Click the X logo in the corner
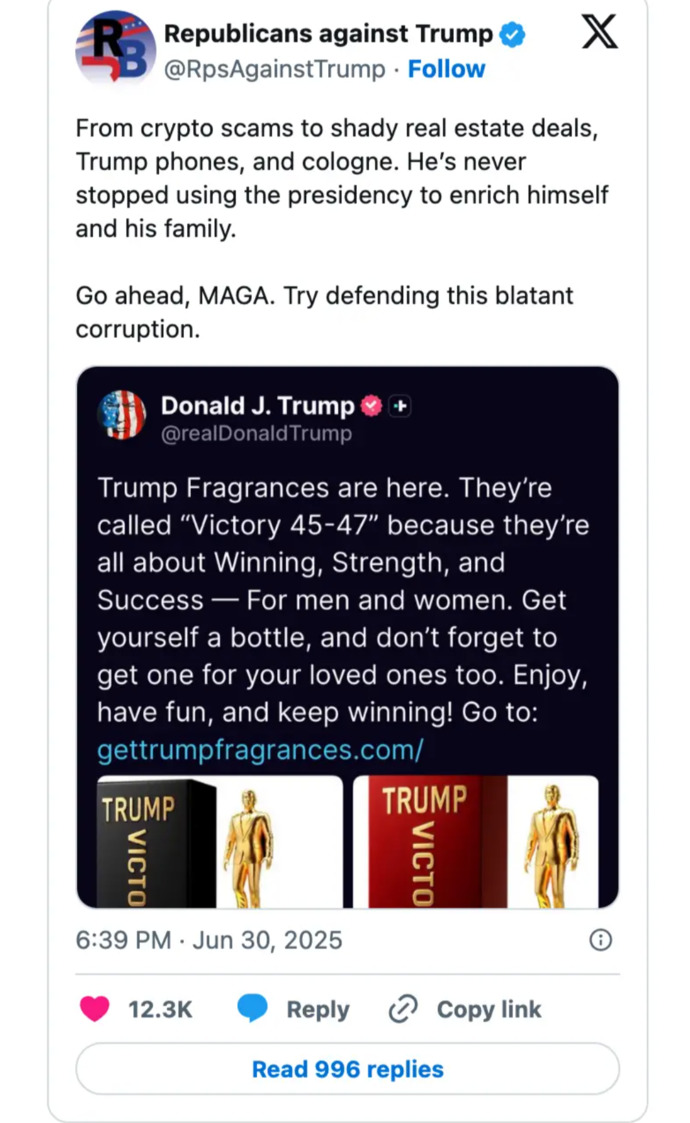 (598, 31)
